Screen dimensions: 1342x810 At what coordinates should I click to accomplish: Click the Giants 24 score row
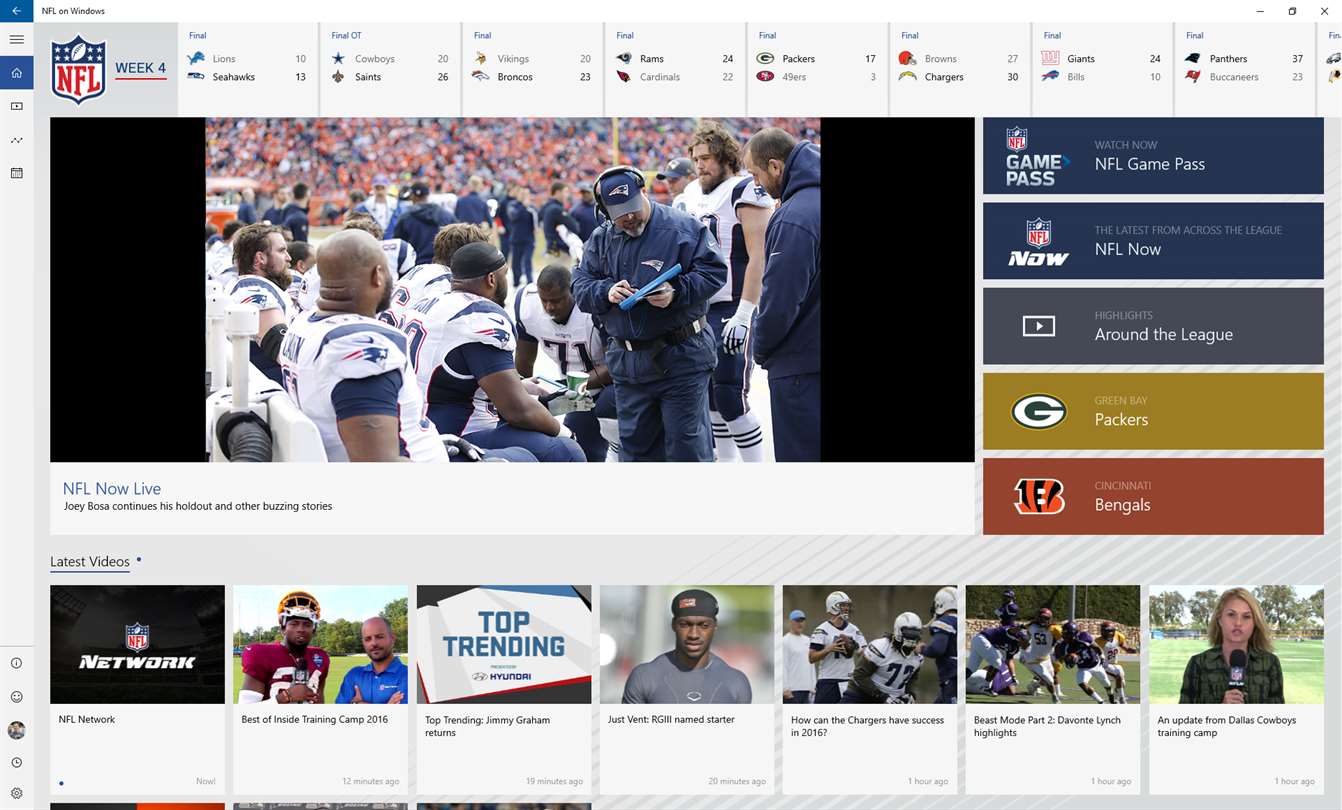coord(1102,59)
